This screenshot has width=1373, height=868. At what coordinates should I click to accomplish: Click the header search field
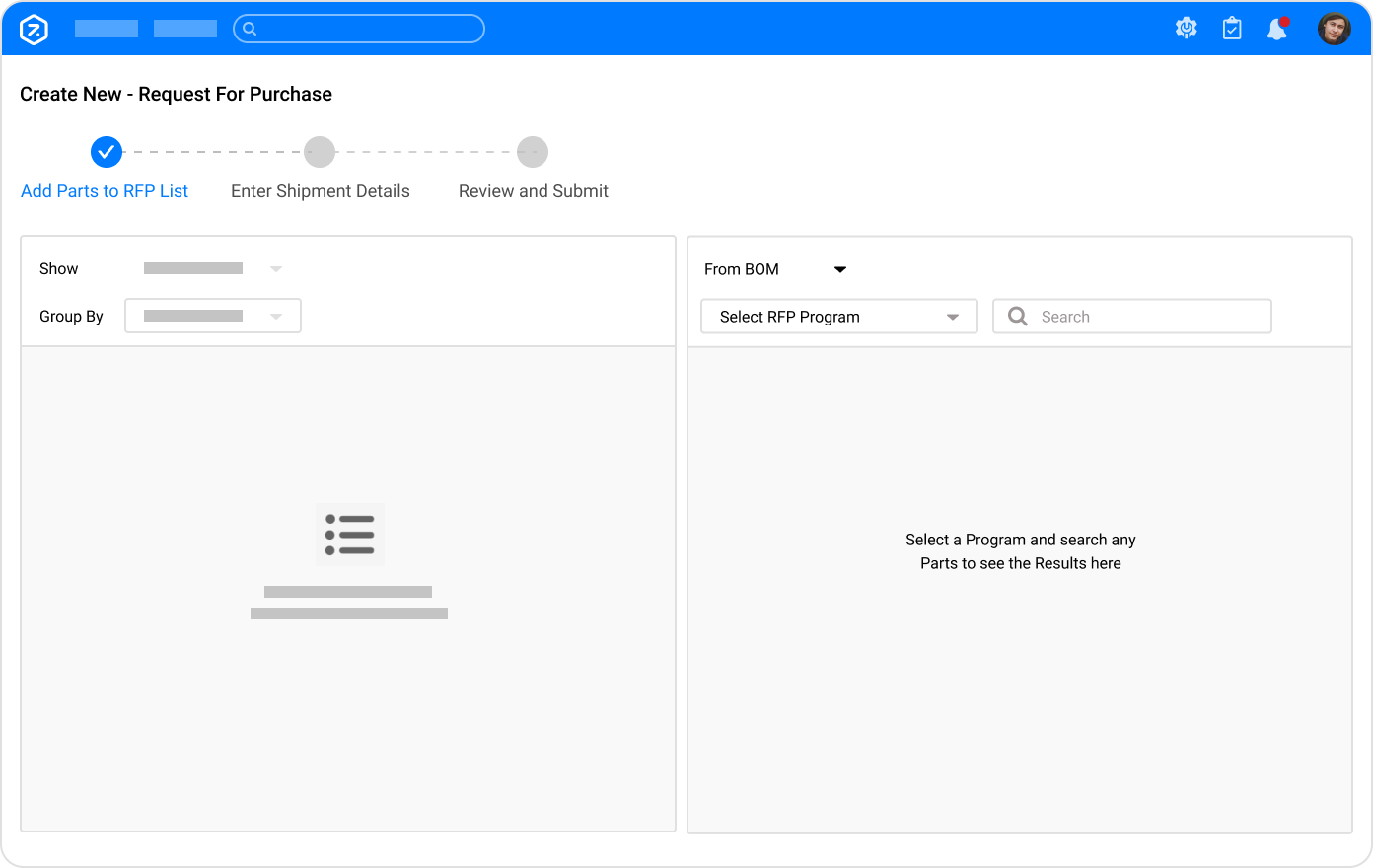point(359,29)
